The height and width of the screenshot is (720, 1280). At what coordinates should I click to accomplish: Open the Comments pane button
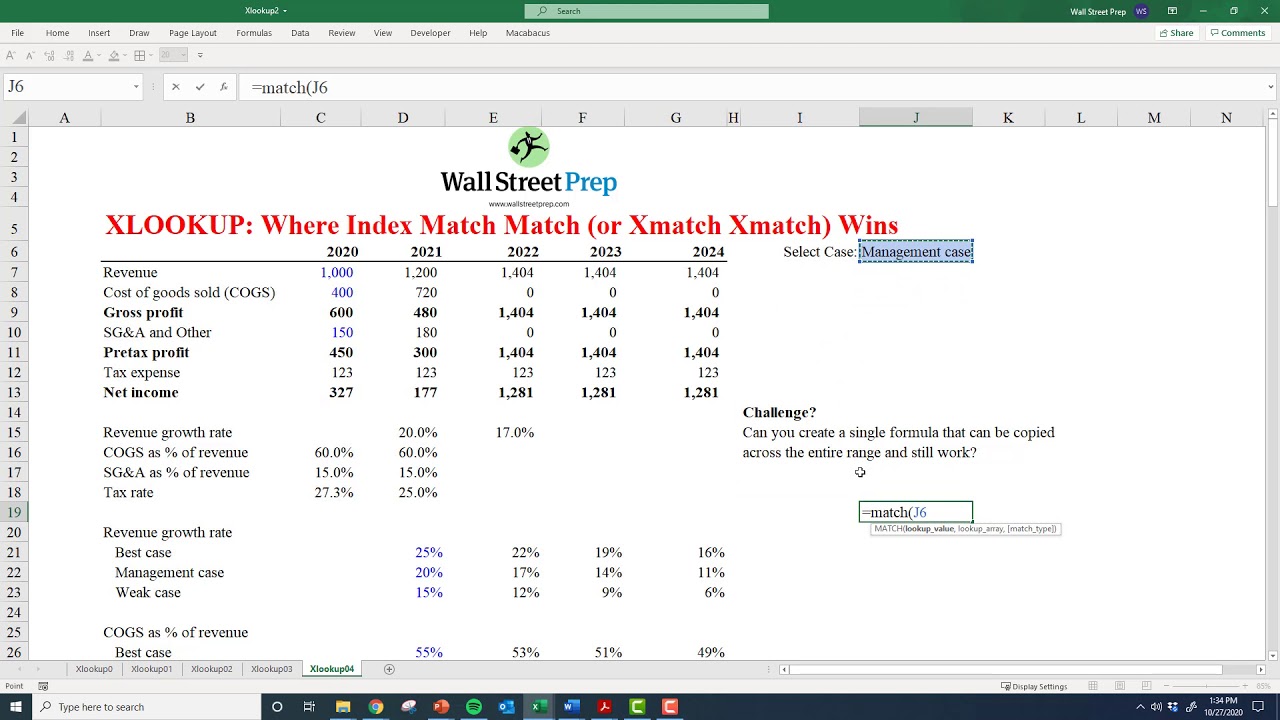[1238, 33]
